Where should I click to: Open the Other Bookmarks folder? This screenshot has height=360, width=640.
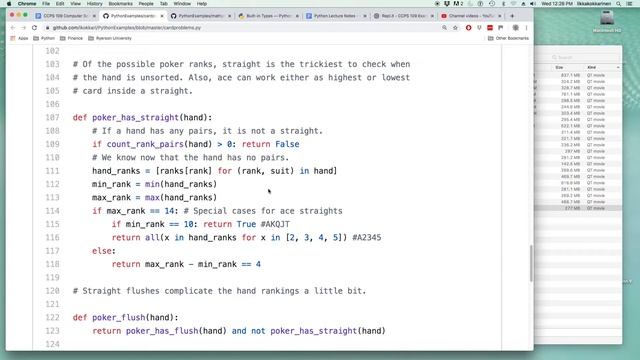pyautogui.click(x=508, y=38)
